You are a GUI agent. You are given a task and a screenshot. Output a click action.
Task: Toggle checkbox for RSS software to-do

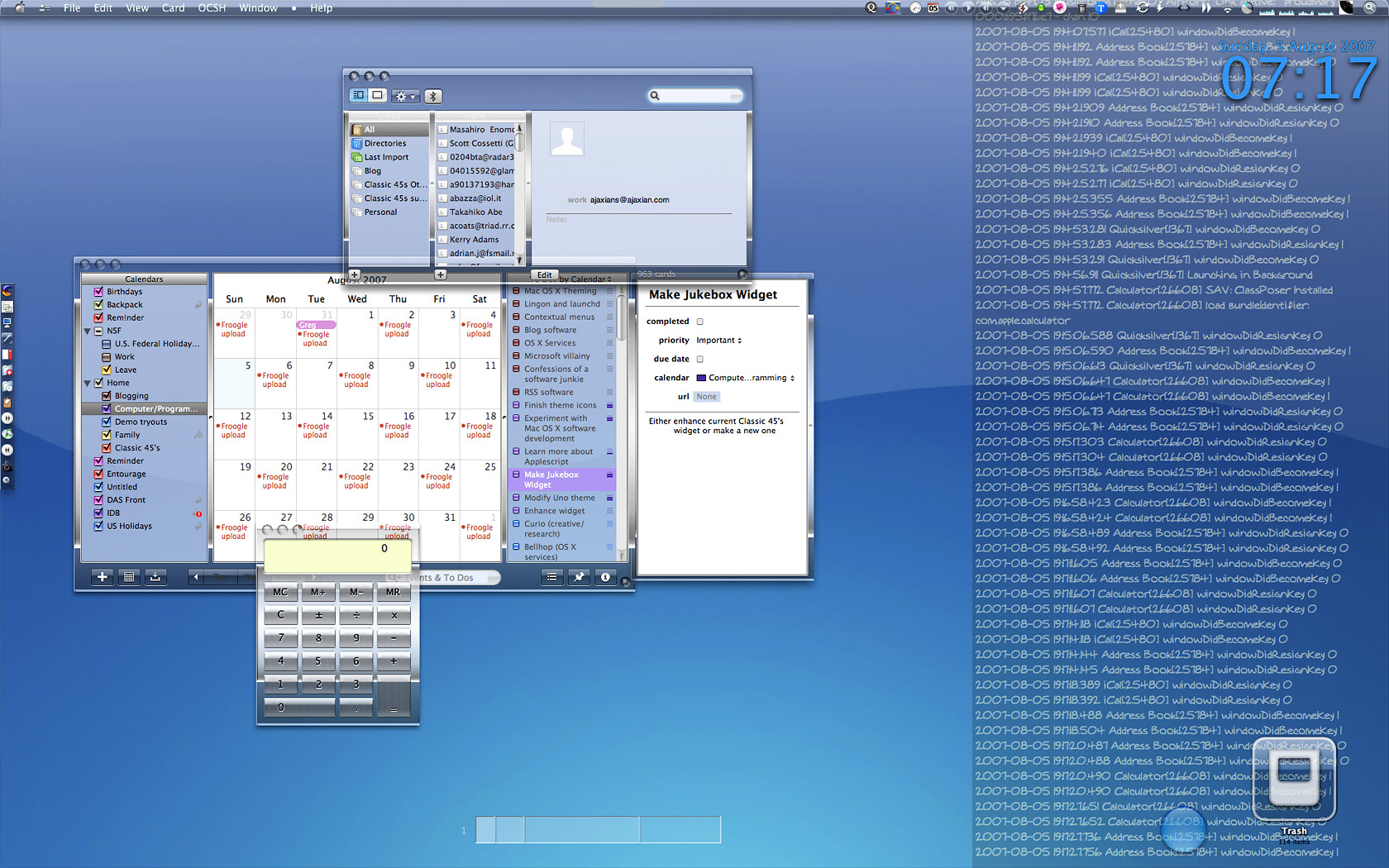tap(516, 393)
